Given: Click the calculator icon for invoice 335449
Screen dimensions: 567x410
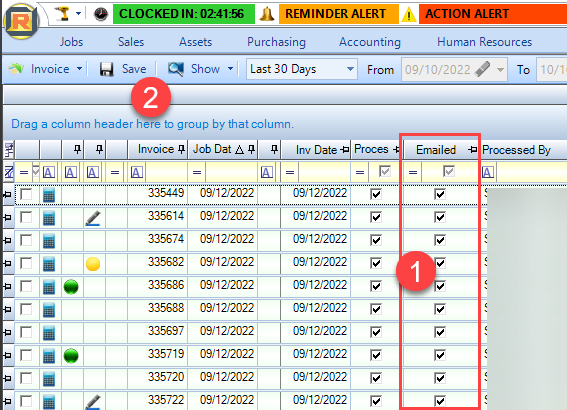Looking at the screenshot, I should pos(49,195).
